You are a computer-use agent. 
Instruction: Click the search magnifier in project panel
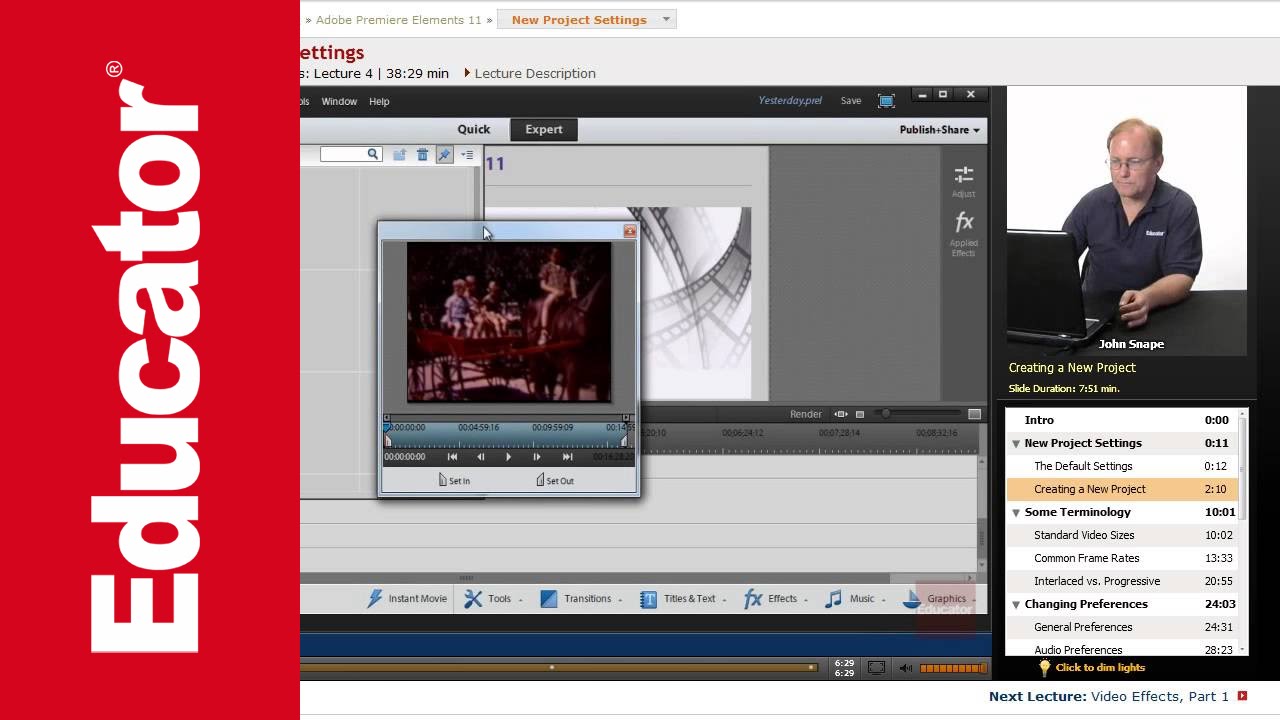[x=372, y=154]
